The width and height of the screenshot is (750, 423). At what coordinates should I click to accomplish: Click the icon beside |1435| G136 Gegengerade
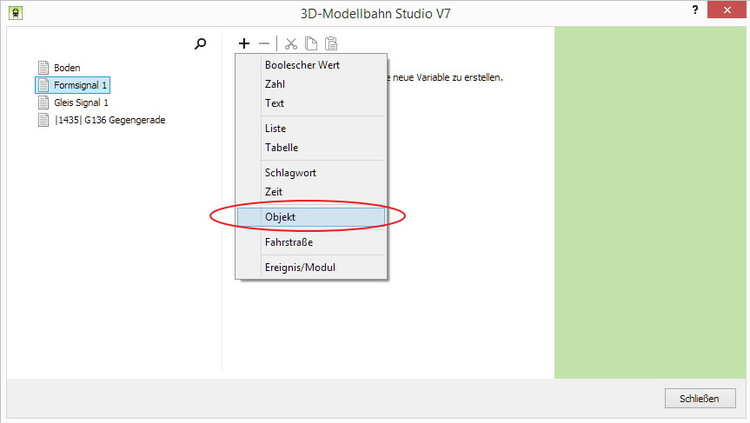tap(44, 120)
